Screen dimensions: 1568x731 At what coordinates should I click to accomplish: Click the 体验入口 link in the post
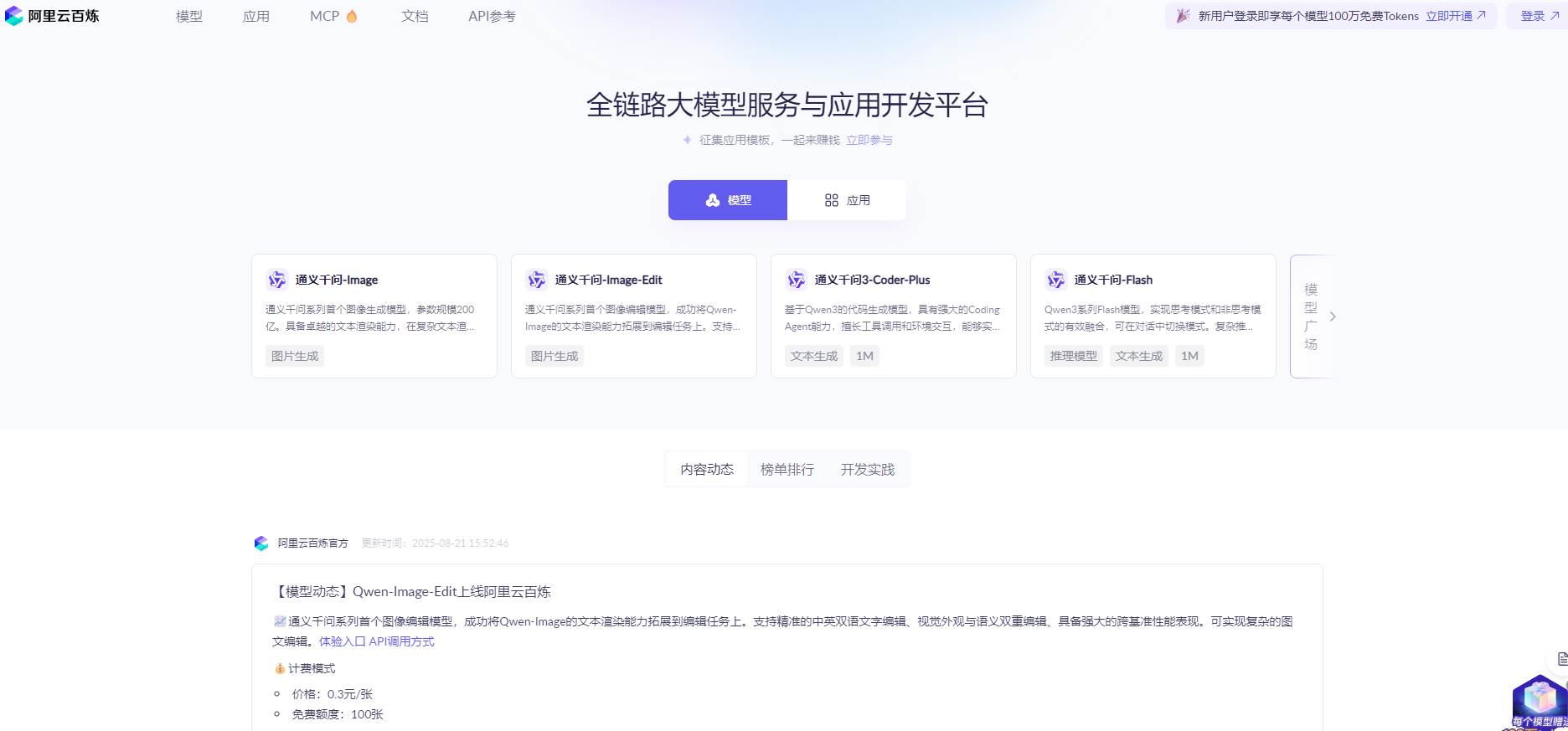(x=342, y=641)
